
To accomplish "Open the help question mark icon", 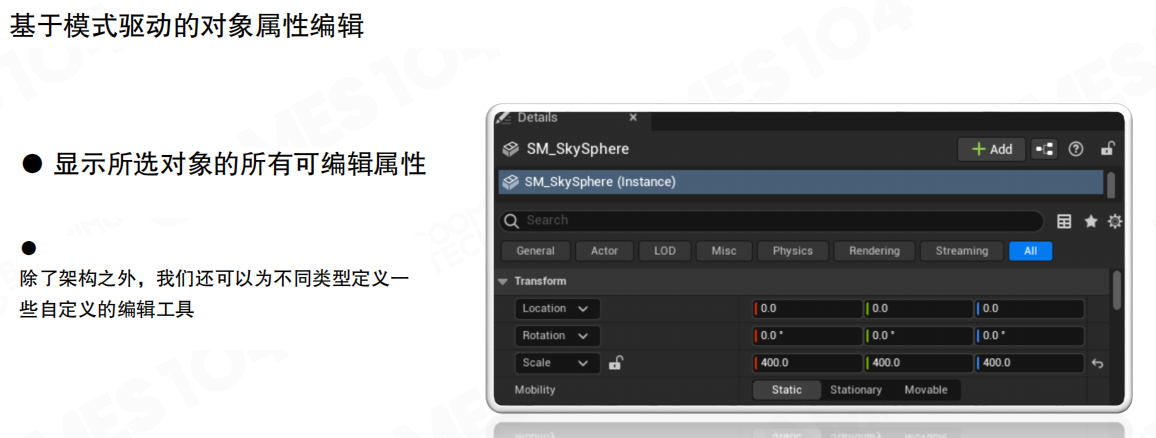I will click(1076, 149).
